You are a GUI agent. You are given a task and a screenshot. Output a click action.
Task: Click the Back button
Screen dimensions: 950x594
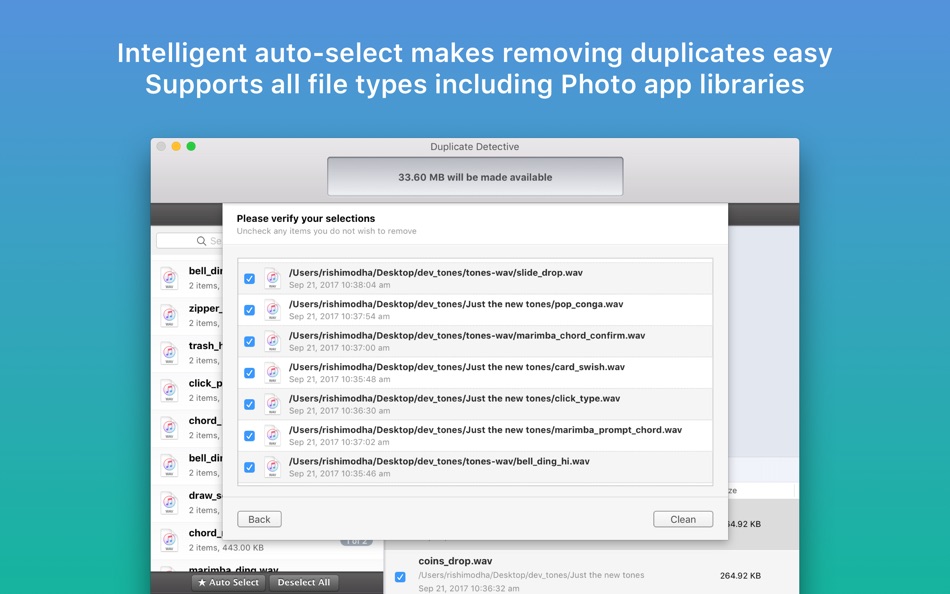(259, 519)
